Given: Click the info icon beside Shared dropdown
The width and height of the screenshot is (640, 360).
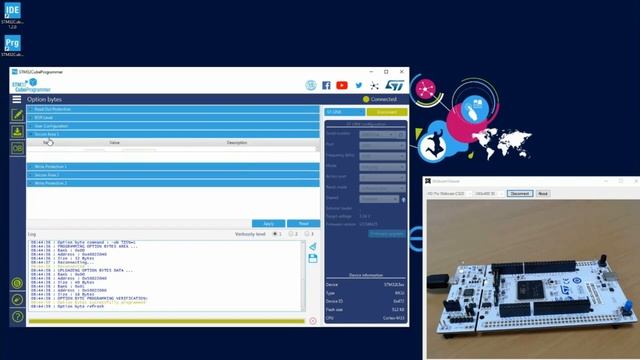Looking at the screenshot, I should (403, 200).
